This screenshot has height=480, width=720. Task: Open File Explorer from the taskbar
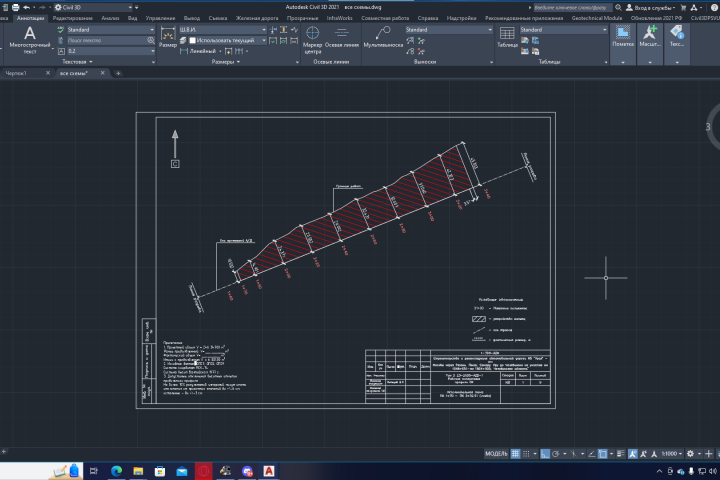[x=138, y=471]
